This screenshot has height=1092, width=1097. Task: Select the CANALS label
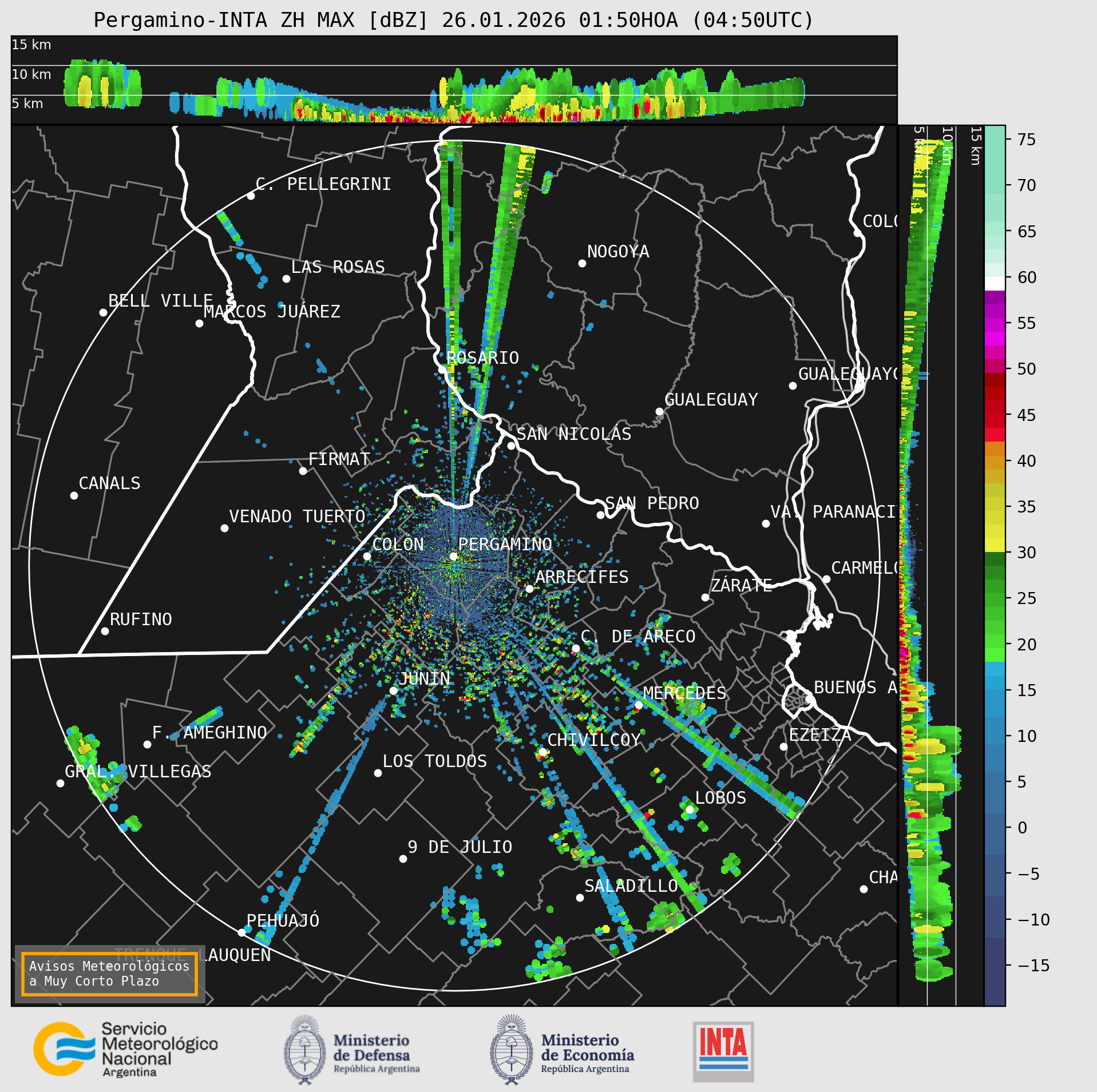[x=109, y=483]
